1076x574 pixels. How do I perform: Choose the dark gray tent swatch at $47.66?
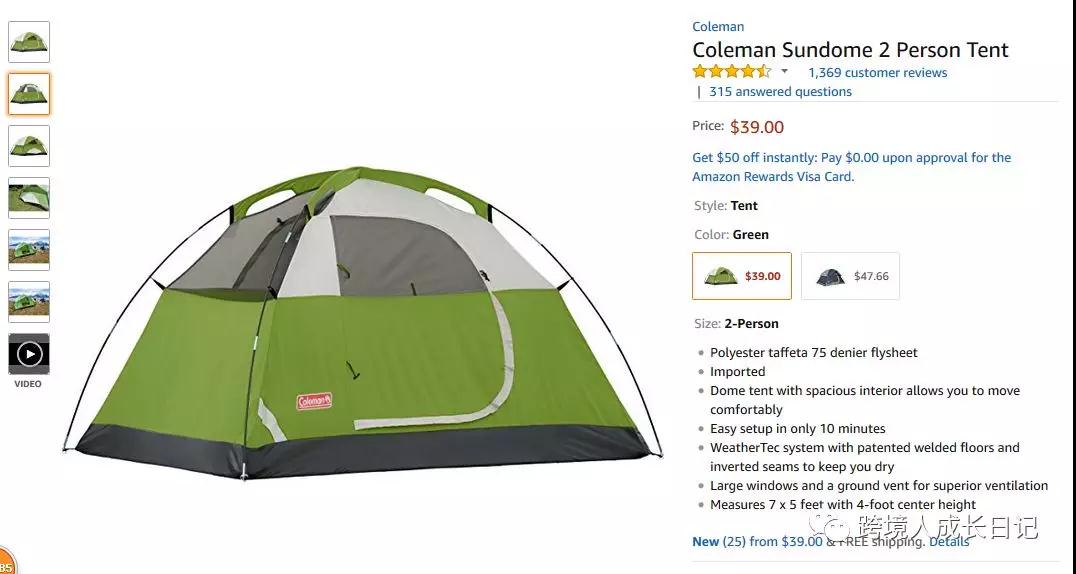(x=850, y=276)
